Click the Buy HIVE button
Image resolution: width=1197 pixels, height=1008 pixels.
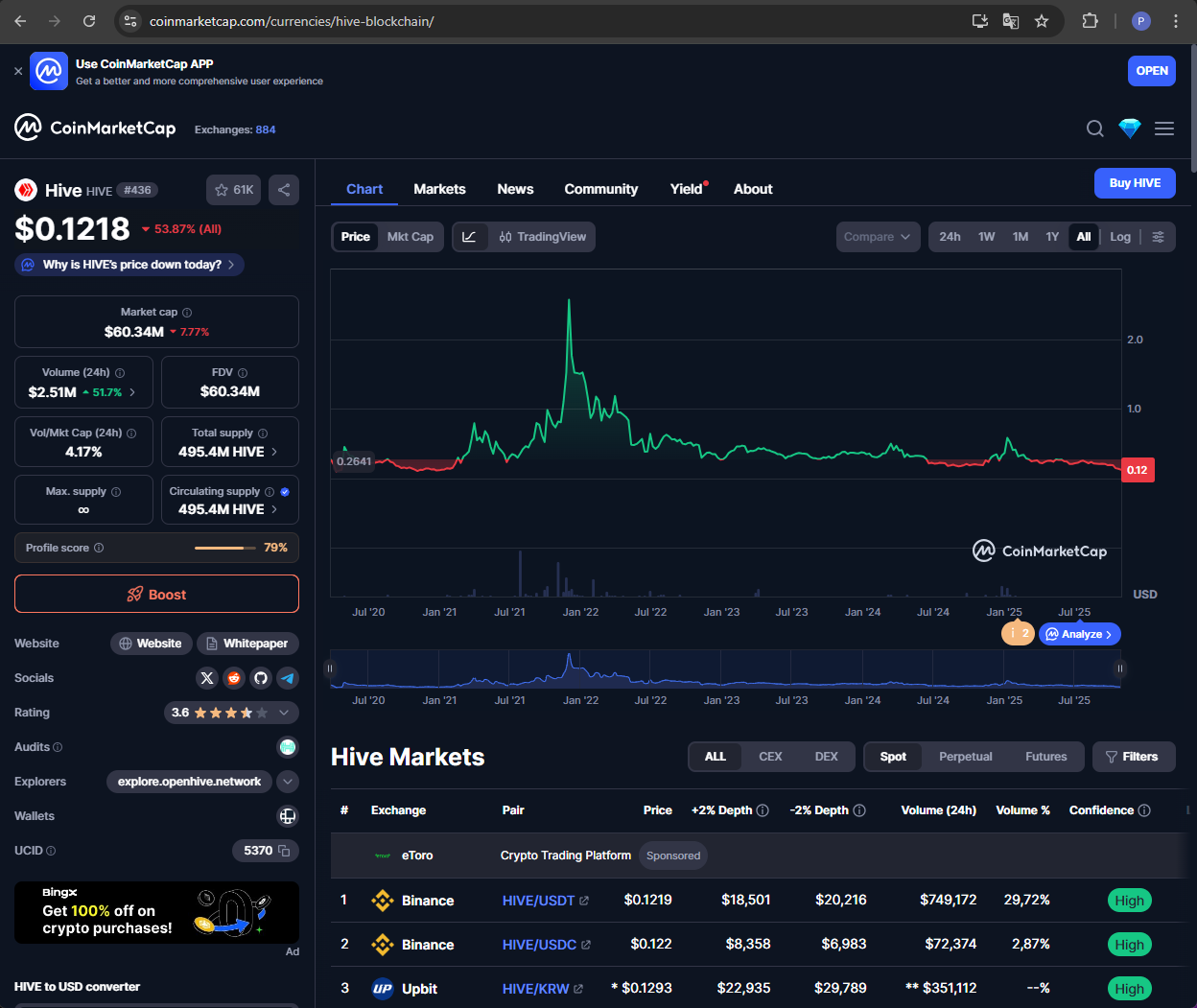coord(1135,183)
